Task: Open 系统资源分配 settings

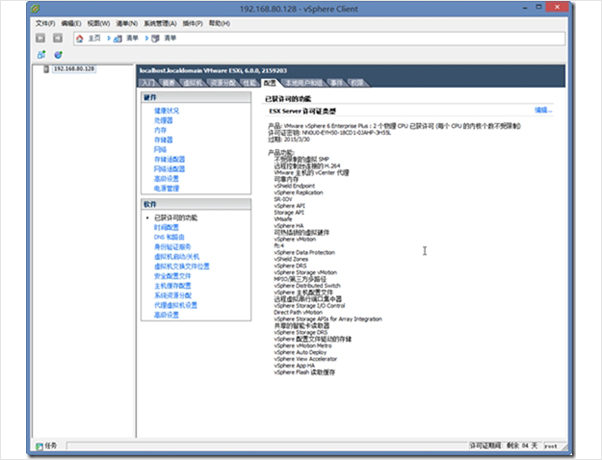Action: [x=173, y=295]
